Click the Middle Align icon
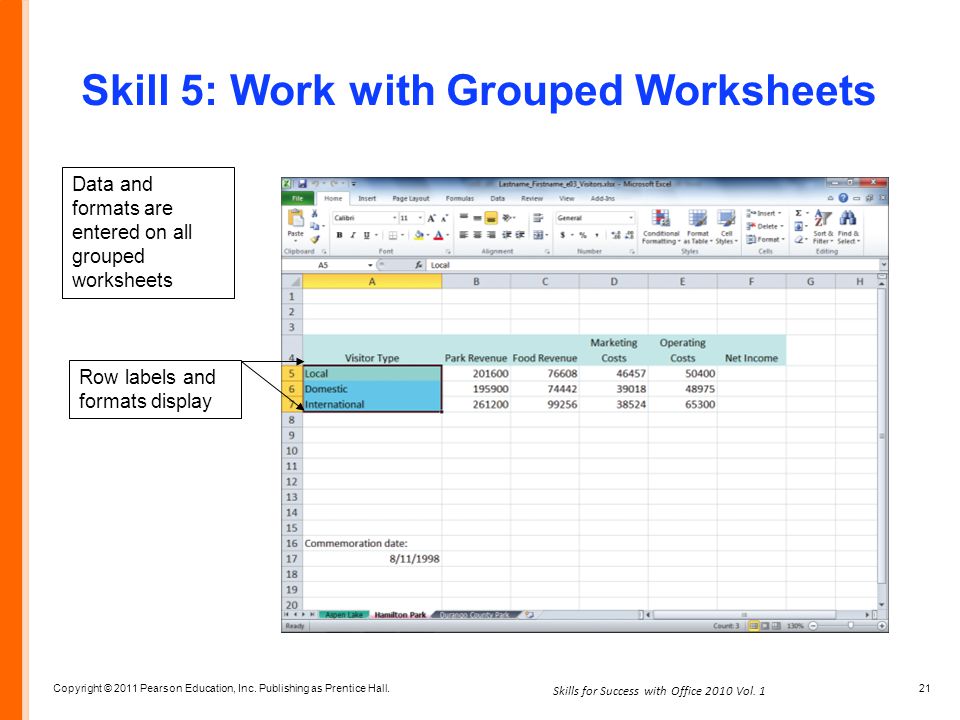 477,217
